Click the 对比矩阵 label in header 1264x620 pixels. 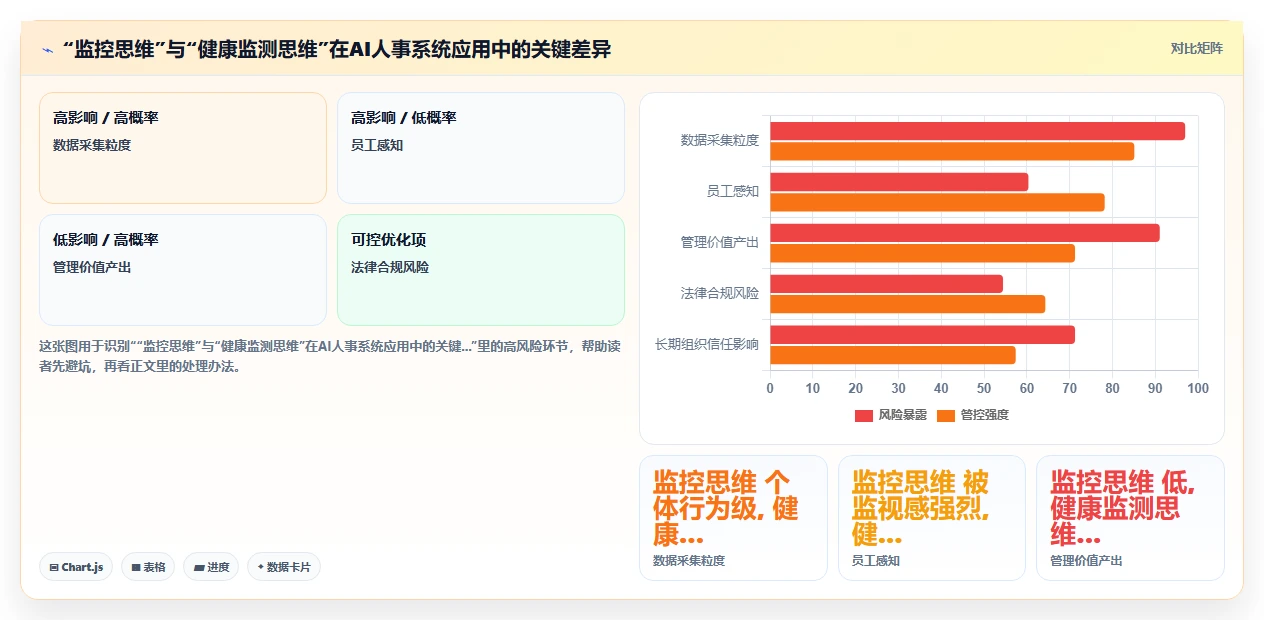point(1196,48)
